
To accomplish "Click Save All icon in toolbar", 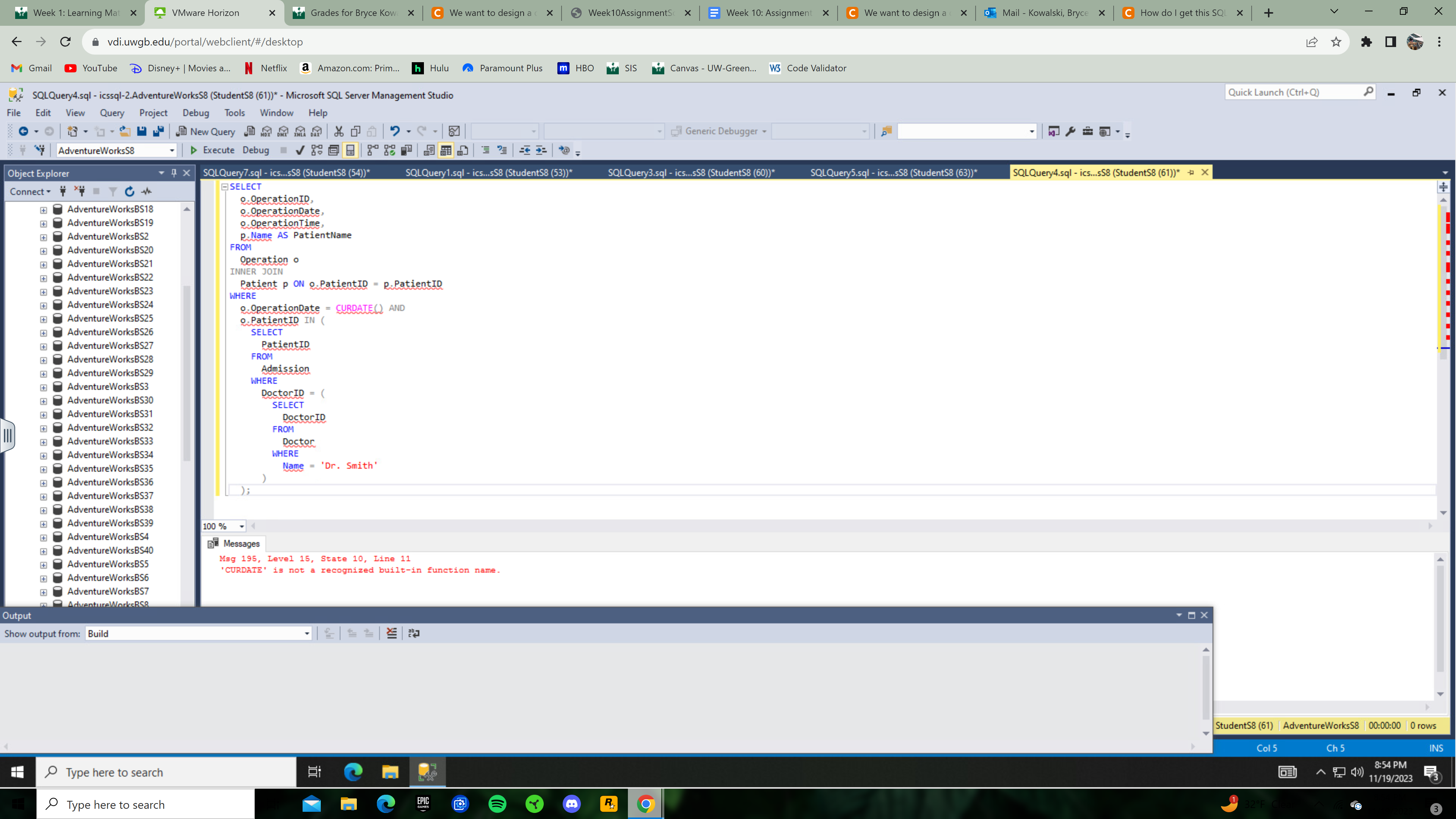I will [x=158, y=131].
